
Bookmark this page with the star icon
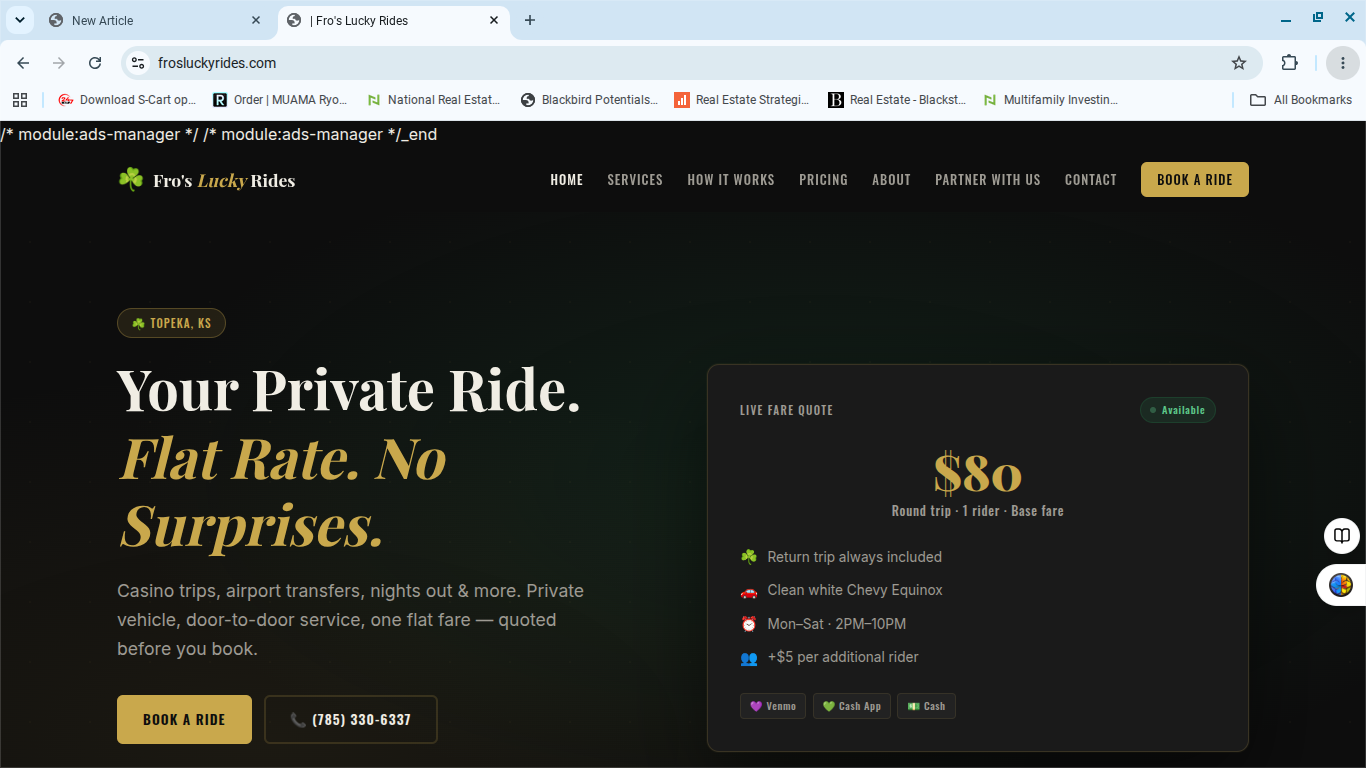tap(1239, 63)
